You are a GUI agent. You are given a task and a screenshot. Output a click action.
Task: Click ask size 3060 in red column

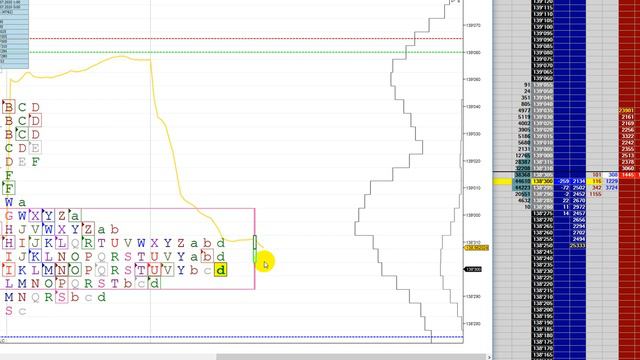click(627, 169)
